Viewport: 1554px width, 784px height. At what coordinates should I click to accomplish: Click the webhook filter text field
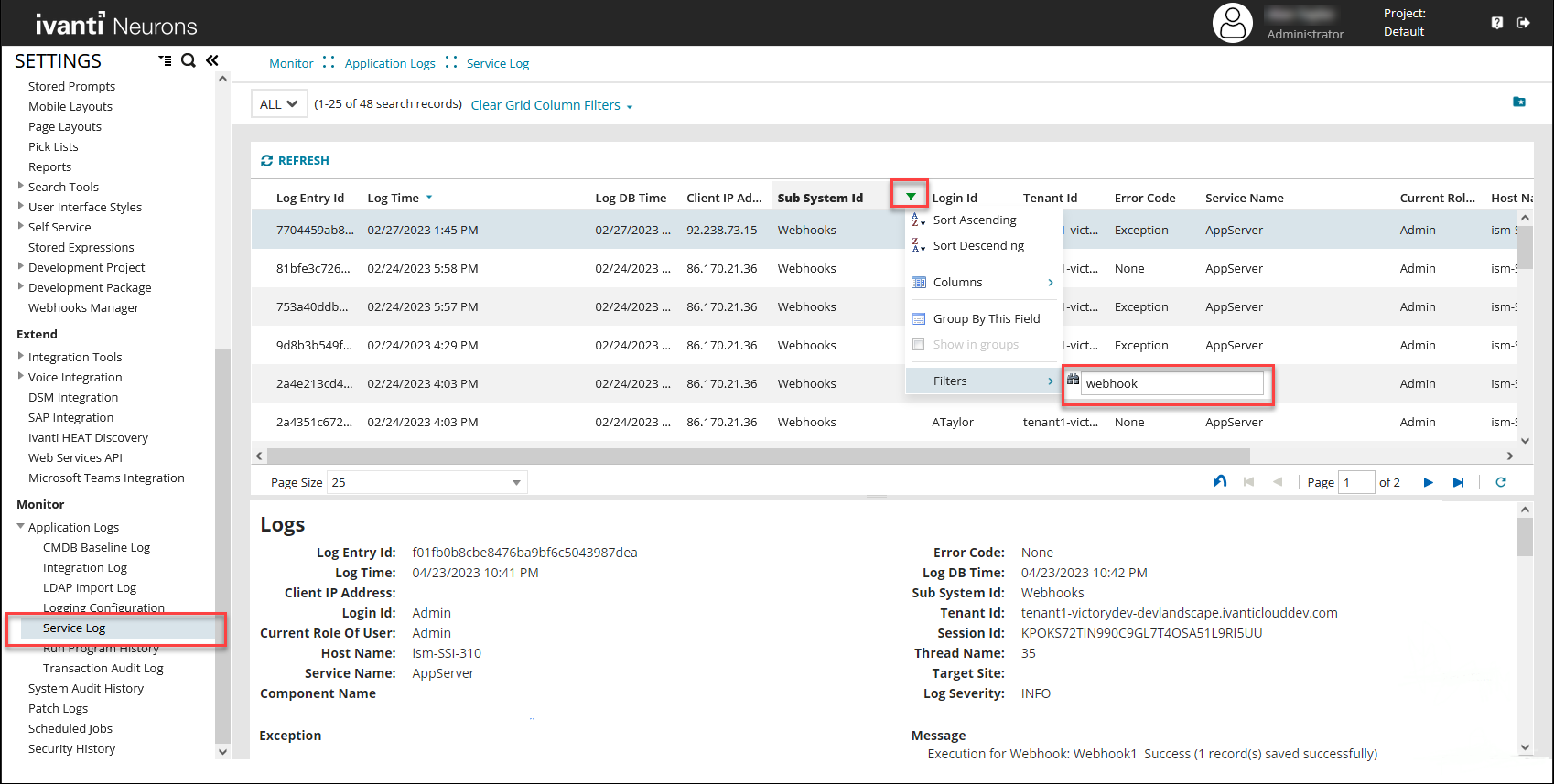click(x=1171, y=383)
